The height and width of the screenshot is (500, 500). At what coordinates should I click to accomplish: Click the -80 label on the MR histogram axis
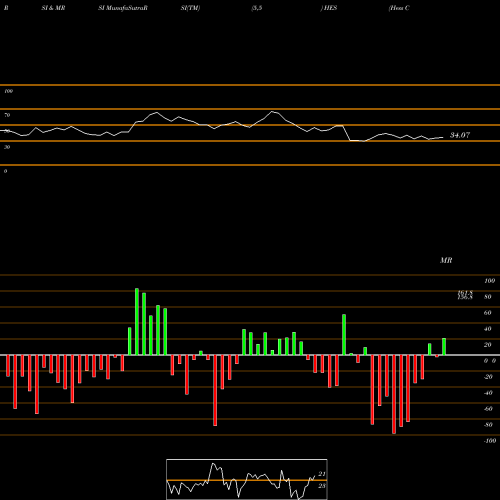tap(488, 425)
